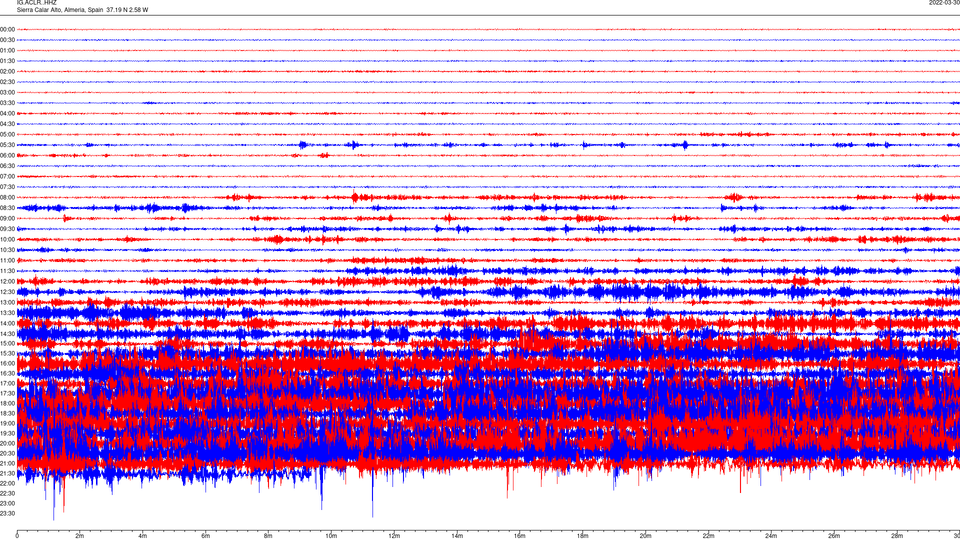Select the 09:00 row time label
Viewport: 960px width, 540px height.
coord(7,218)
